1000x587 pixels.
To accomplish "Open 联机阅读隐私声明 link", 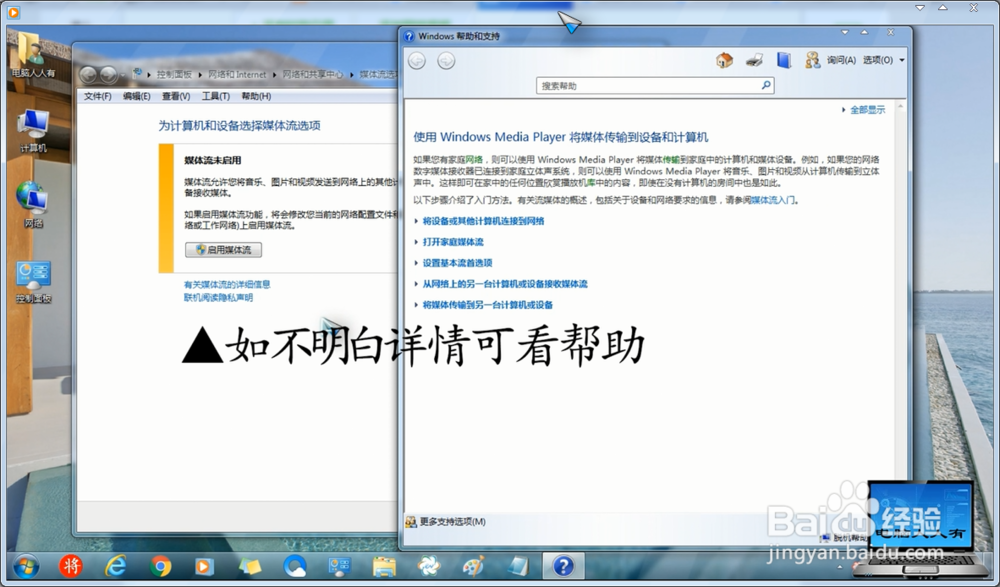I will click(218, 298).
